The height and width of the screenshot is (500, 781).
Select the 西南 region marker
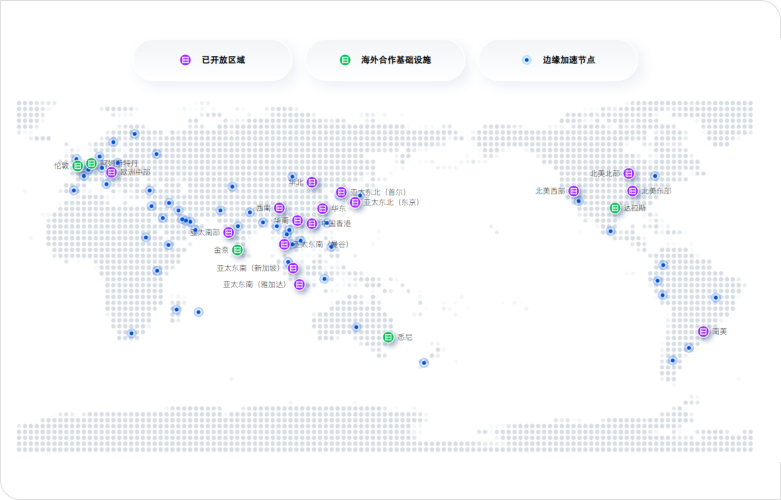[279, 208]
